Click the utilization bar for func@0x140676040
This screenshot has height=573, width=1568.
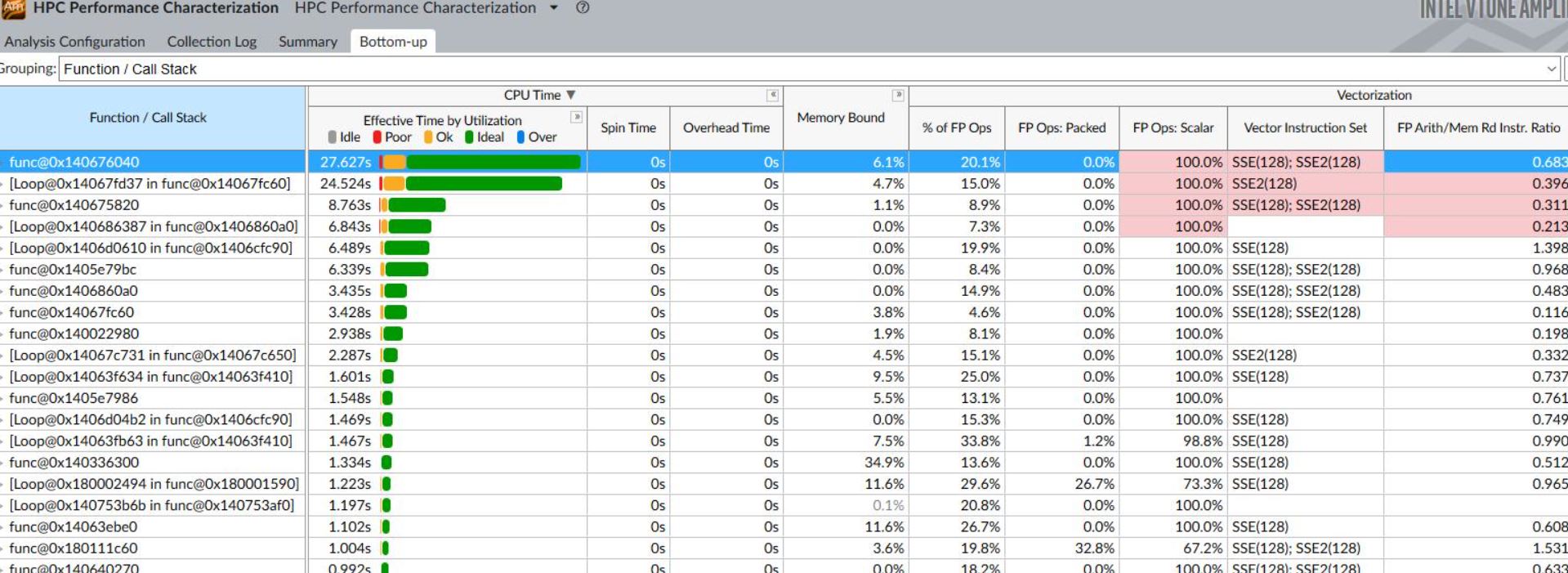[481, 163]
